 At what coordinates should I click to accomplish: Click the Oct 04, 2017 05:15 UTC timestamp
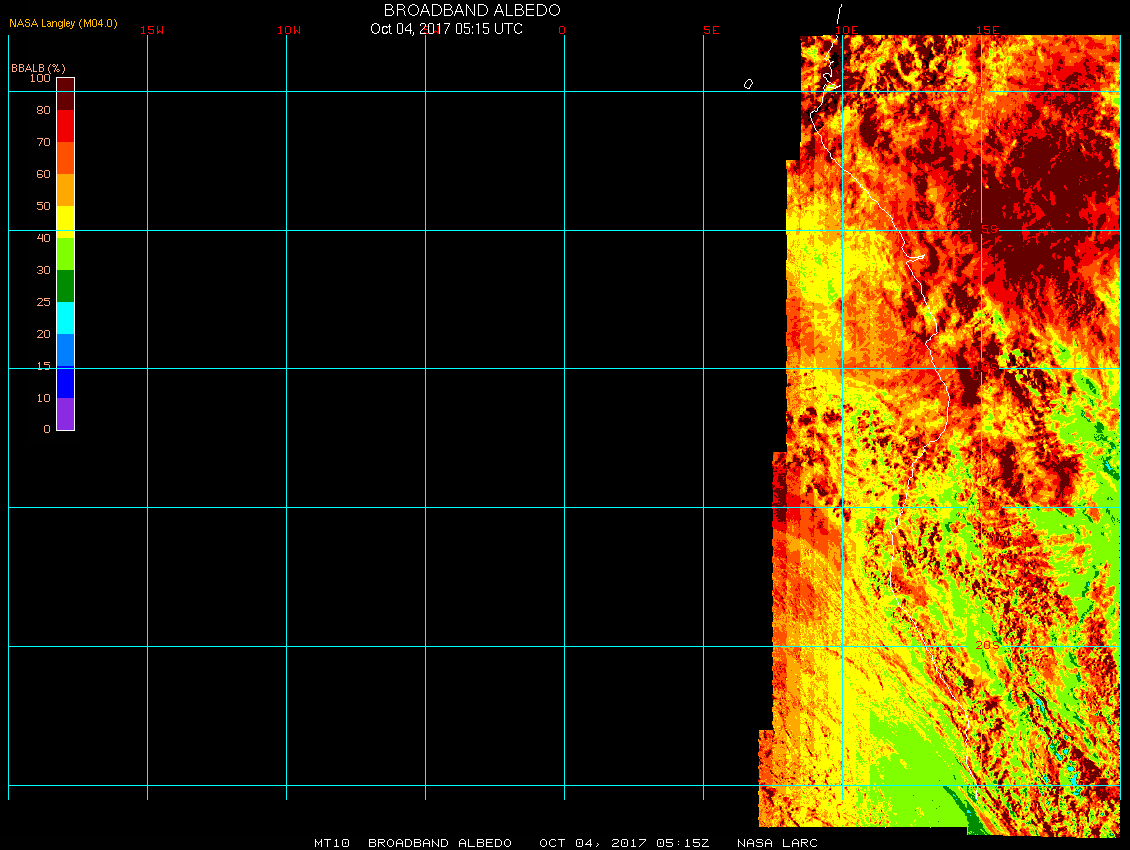tap(446, 29)
